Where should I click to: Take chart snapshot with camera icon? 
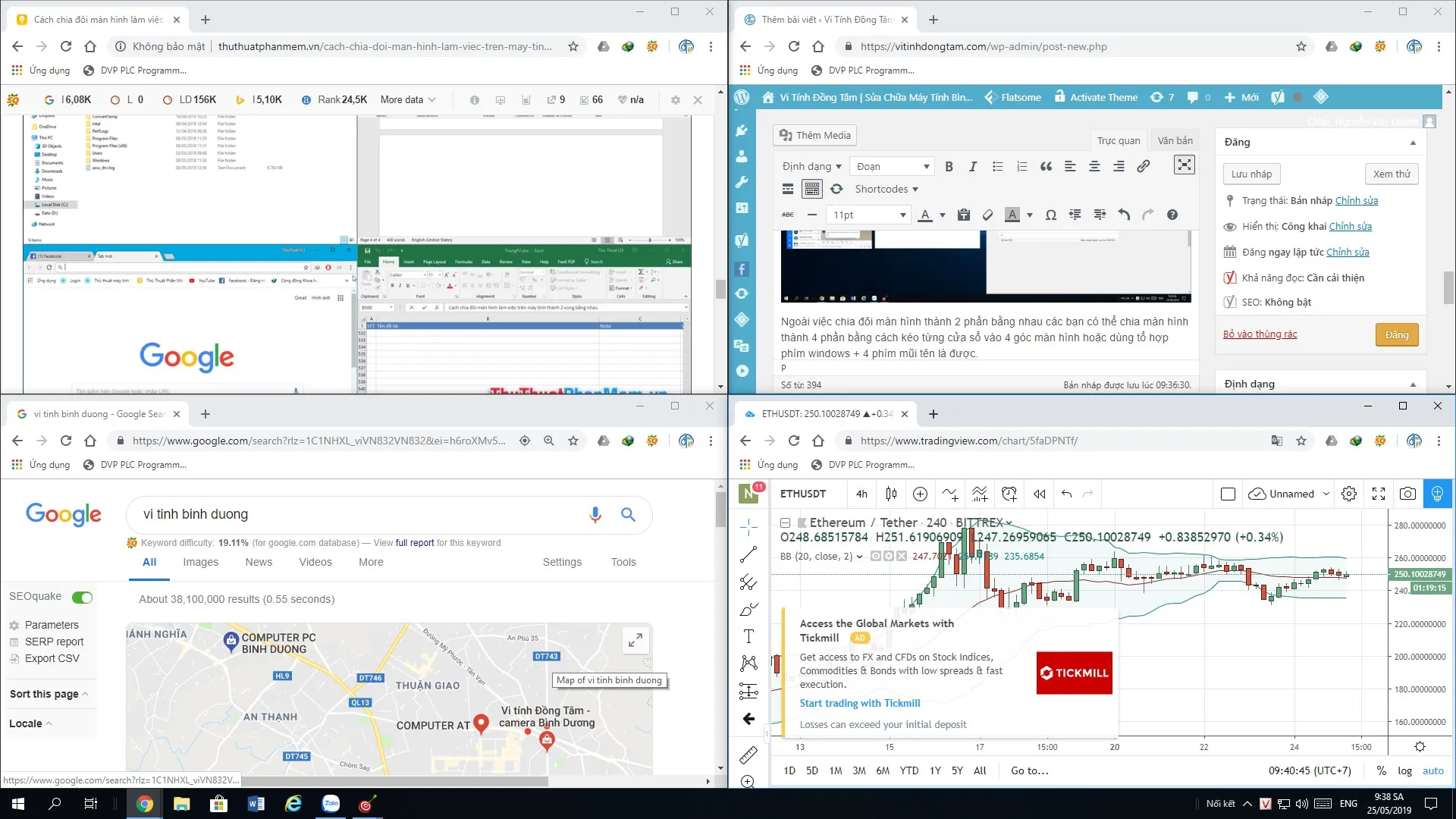(1407, 494)
